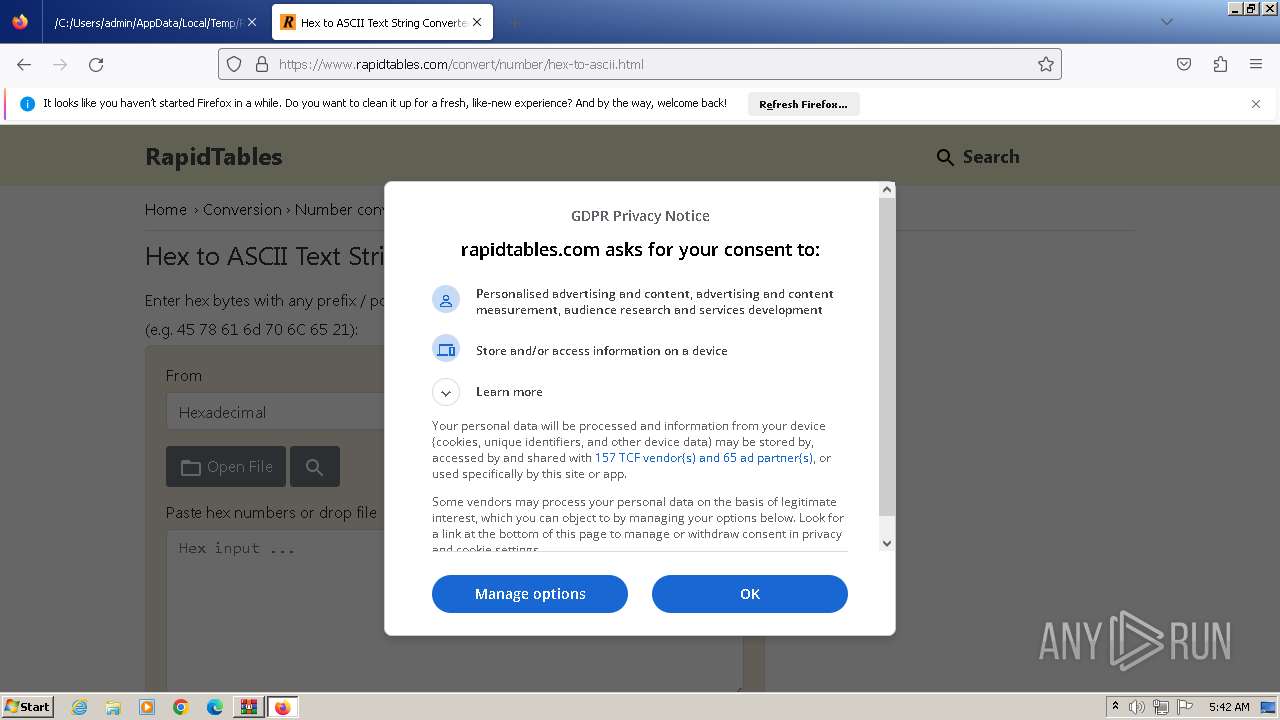Viewport: 1280px width, 720px height.
Task: Open the media player taskbar icon
Action: [x=147, y=707]
